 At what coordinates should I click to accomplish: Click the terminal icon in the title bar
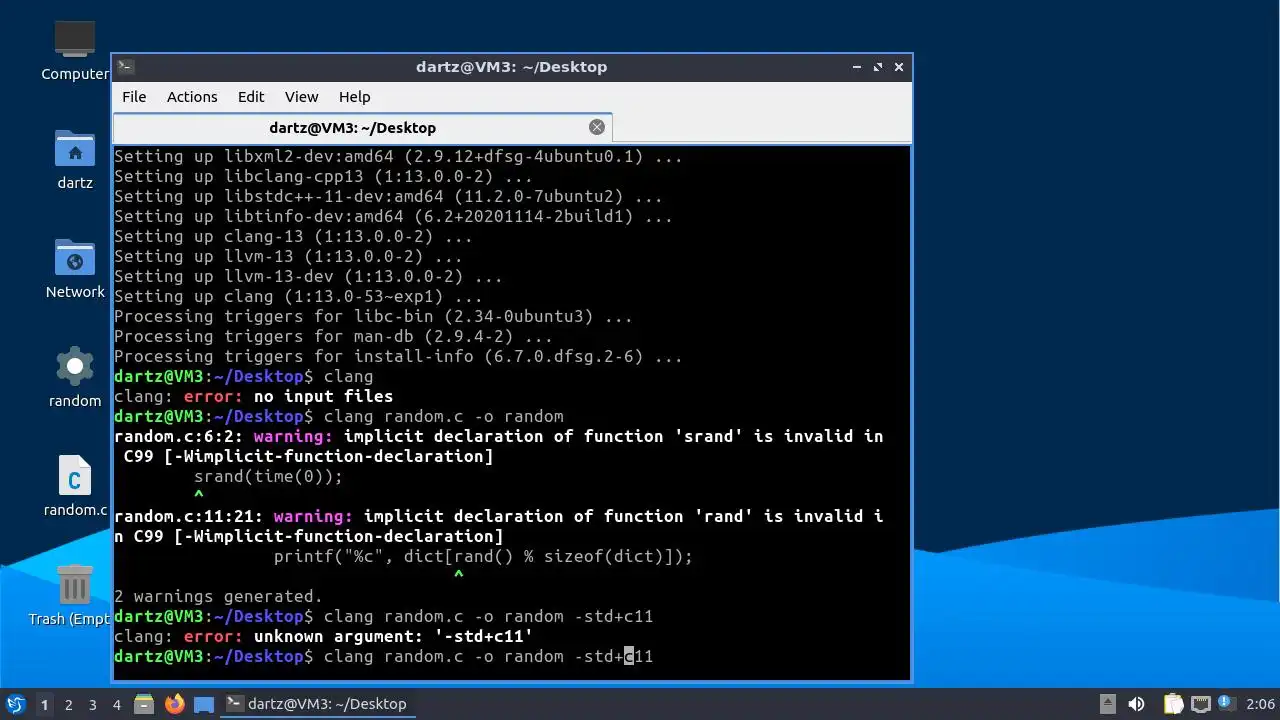[125, 67]
